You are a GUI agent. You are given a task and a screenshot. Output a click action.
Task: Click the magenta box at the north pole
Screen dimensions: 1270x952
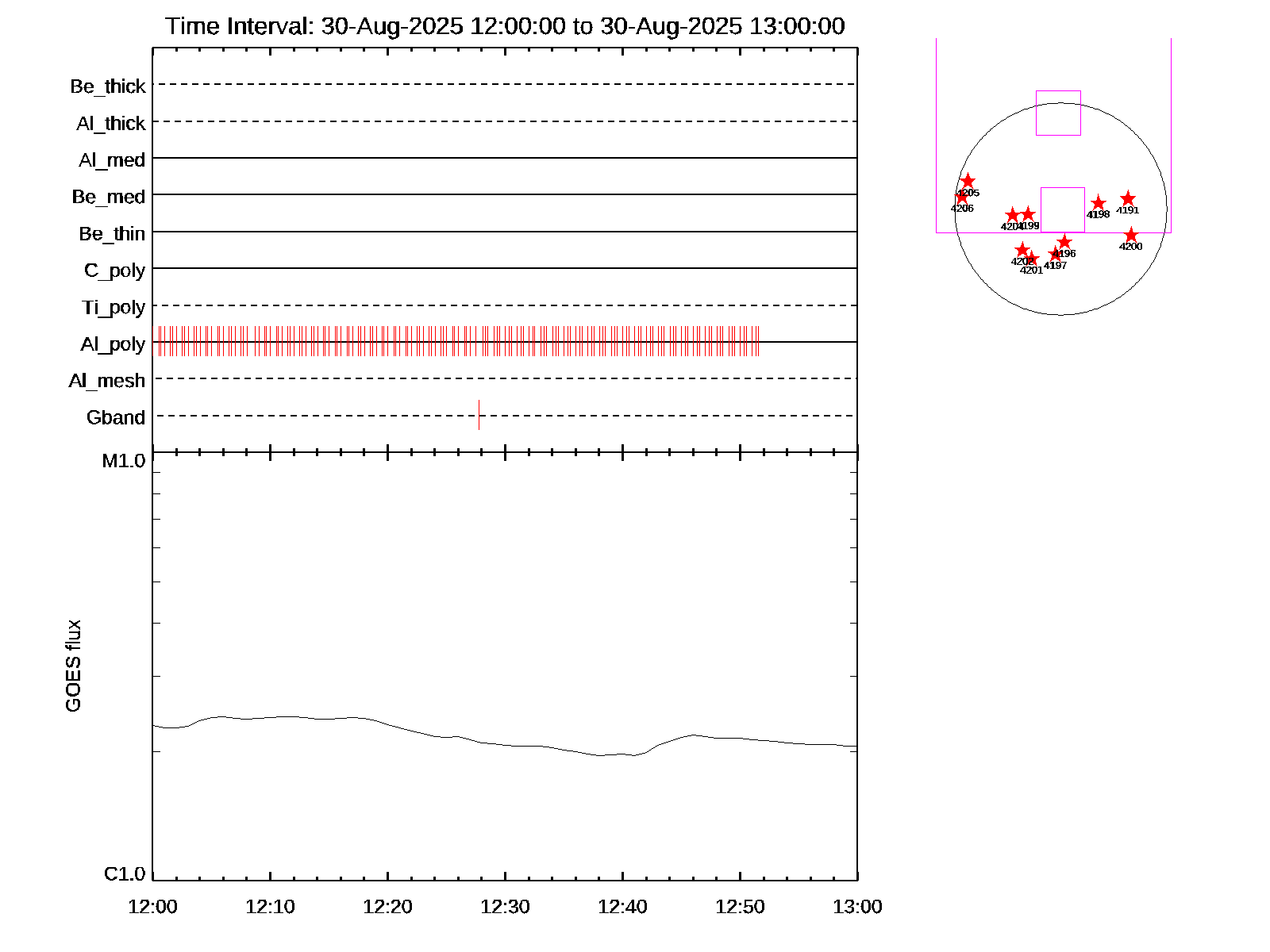click(x=1058, y=113)
